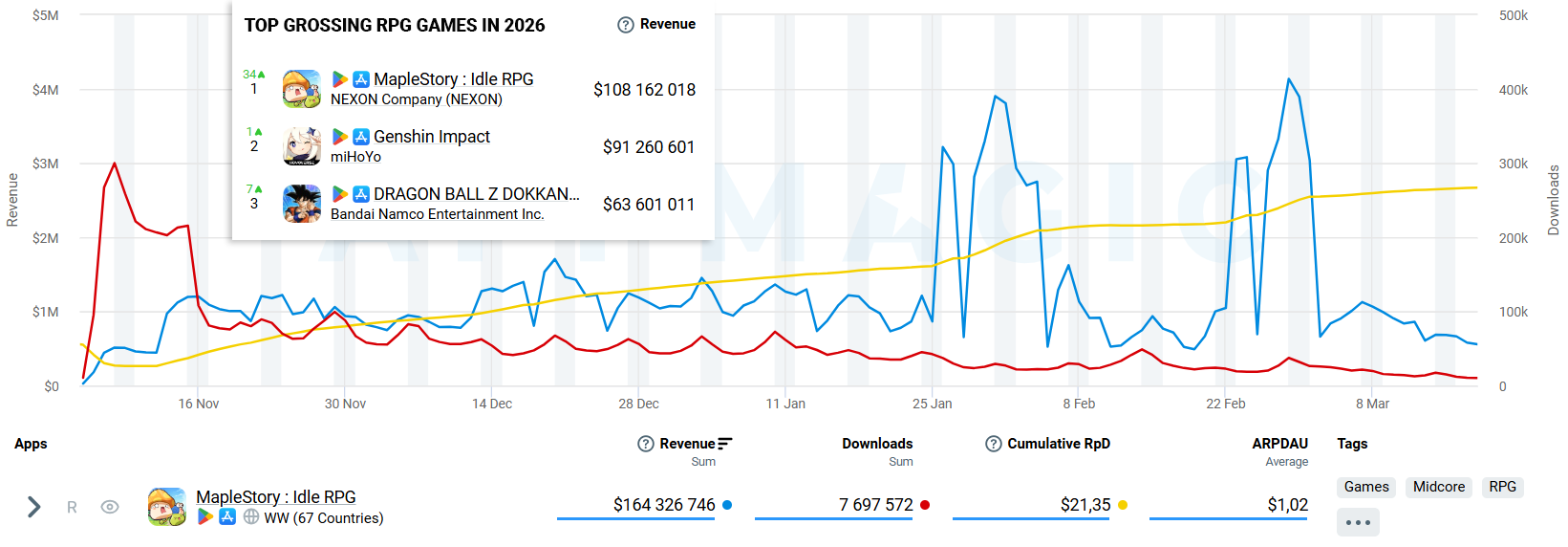Screen dimensions: 1568x547
Task: Select the Midcore tag
Action: coord(1439,487)
